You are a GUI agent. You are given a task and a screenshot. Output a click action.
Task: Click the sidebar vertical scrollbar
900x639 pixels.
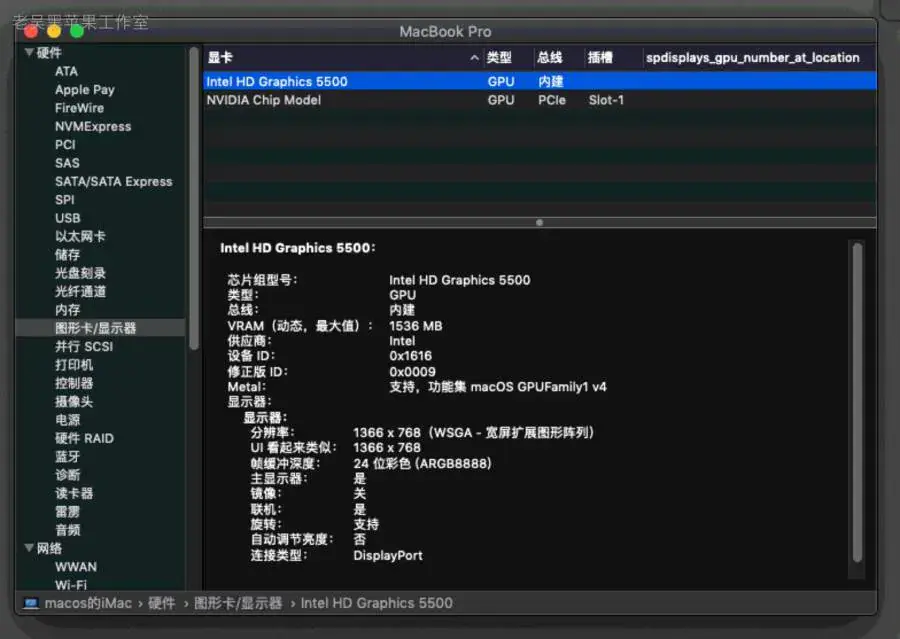194,198
